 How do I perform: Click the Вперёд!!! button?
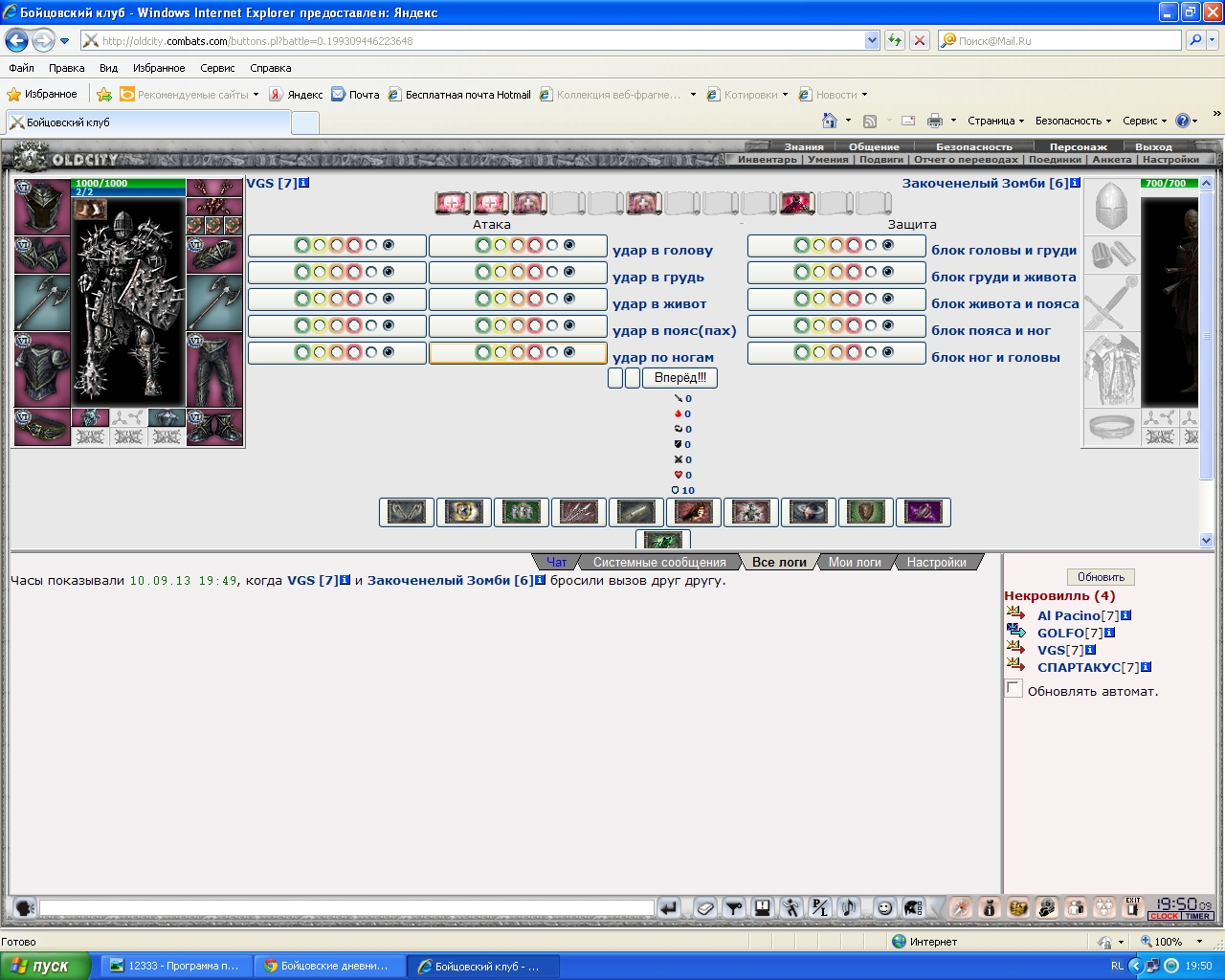[x=680, y=378]
